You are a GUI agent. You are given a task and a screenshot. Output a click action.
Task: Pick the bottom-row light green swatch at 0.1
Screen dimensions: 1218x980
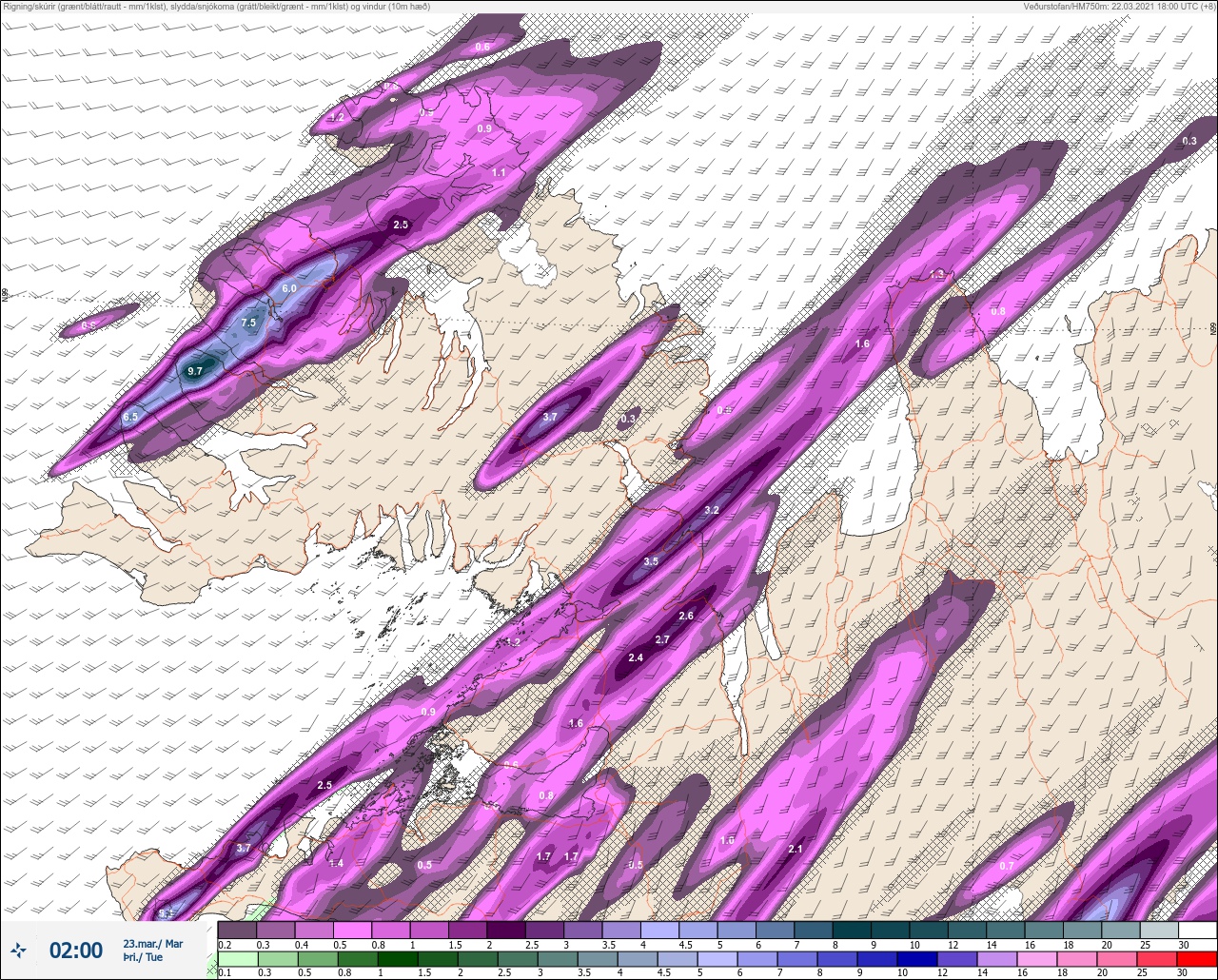click(237, 958)
